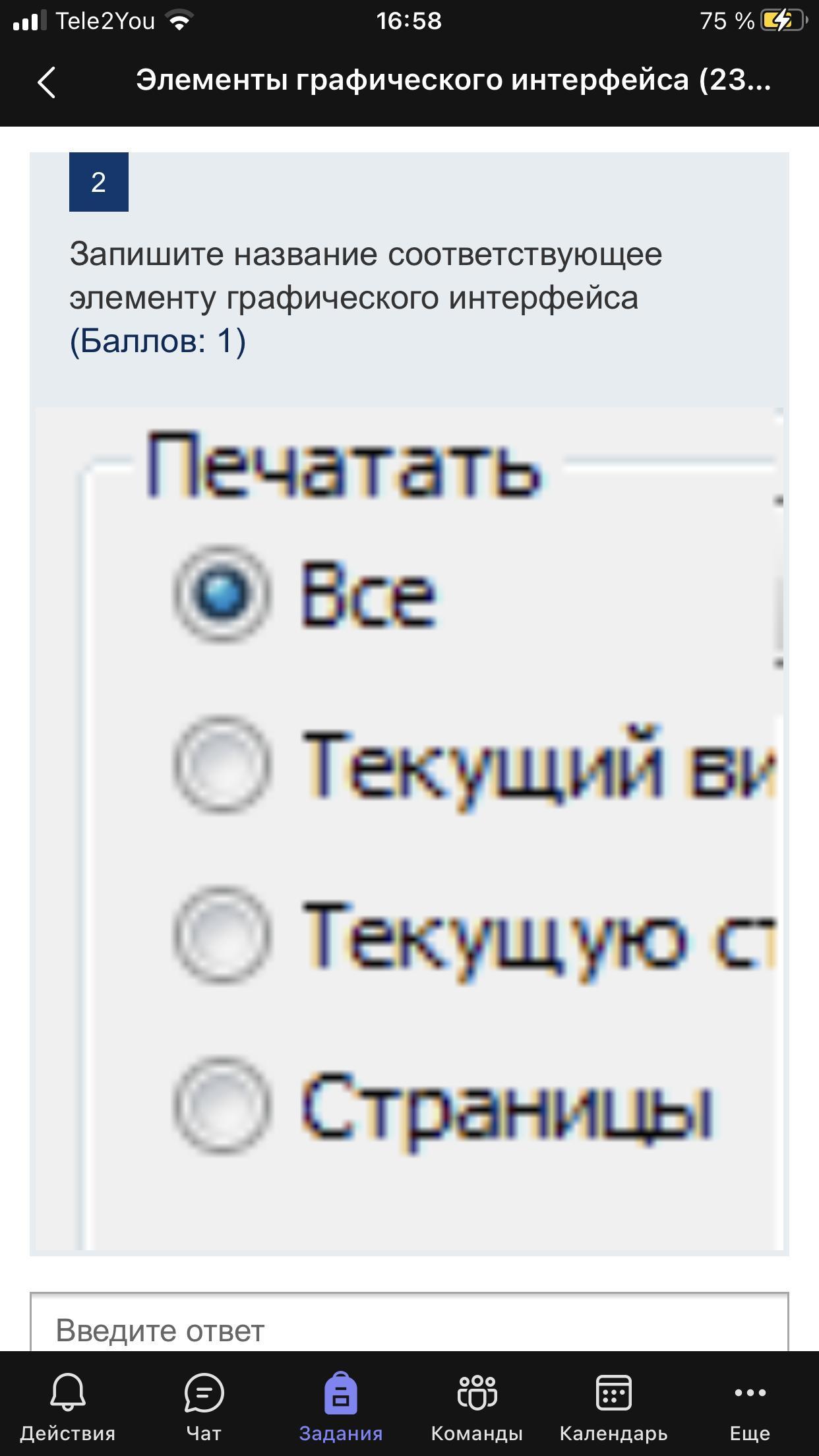
Task: Tap the page title 'Элементы графического интерфейса'
Action: (453, 80)
